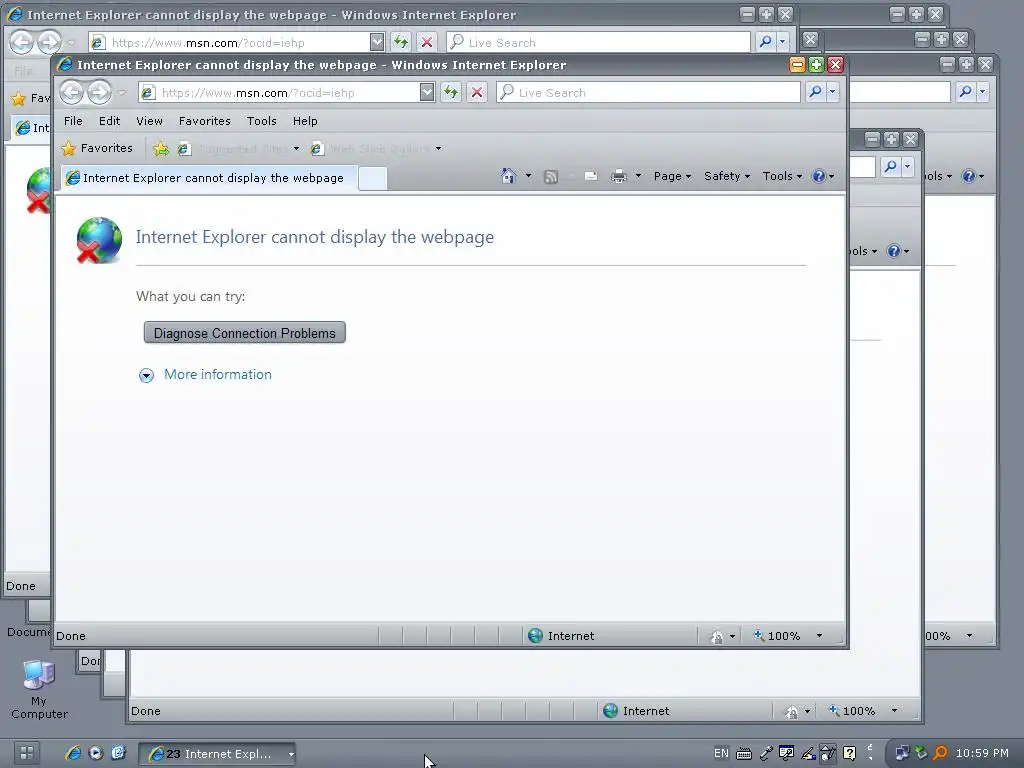This screenshot has height=768, width=1024.
Task: Click Live Search box in topmost back window
Action: coord(598,42)
